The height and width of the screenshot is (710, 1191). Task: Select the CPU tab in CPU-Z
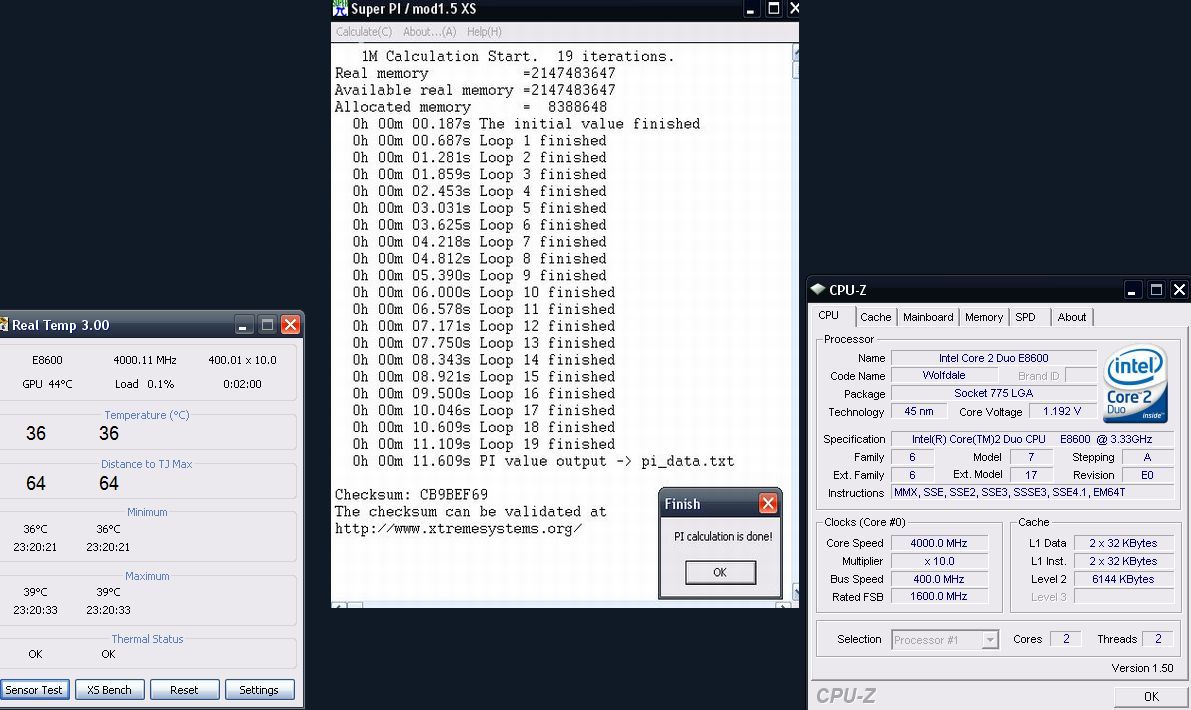pos(829,316)
